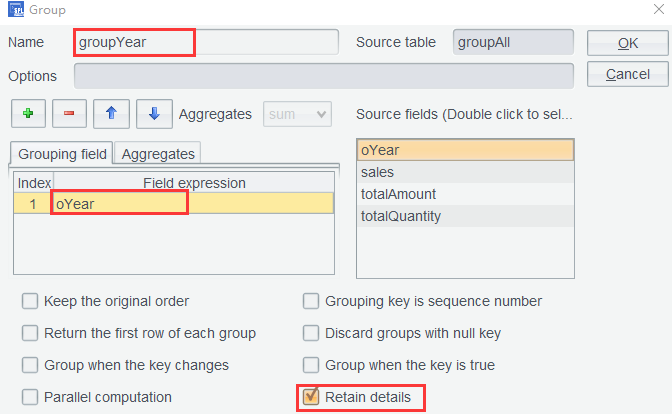Screen dimensions: 672x414
Task: Uncheck the Retain details checkbox
Action: (310, 397)
